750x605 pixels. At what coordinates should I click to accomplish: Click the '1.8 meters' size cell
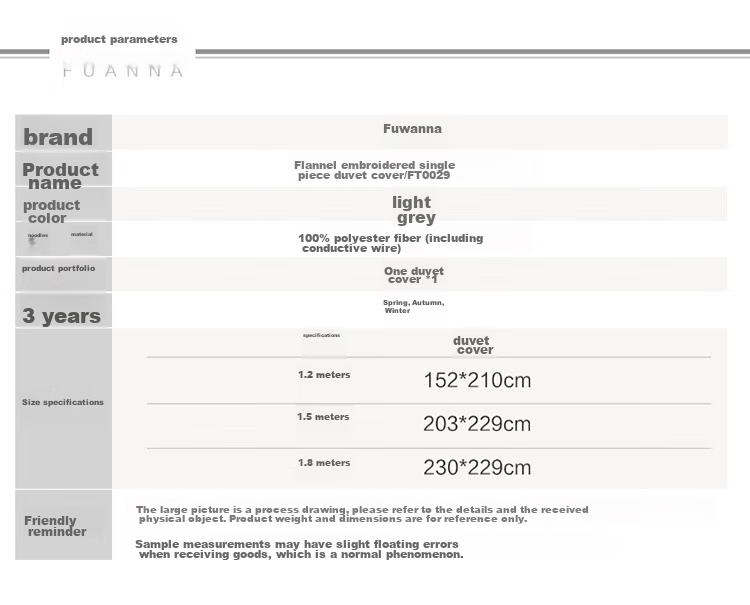pos(324,463)
